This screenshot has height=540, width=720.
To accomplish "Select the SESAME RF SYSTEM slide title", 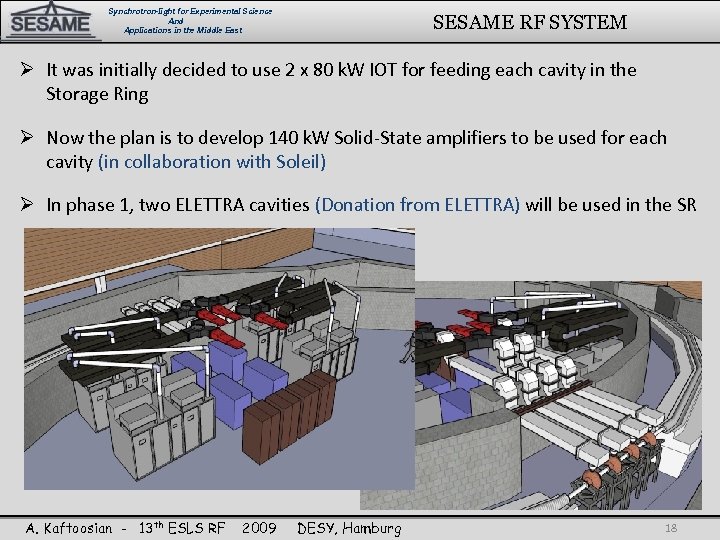I will (x=530, y=22).
